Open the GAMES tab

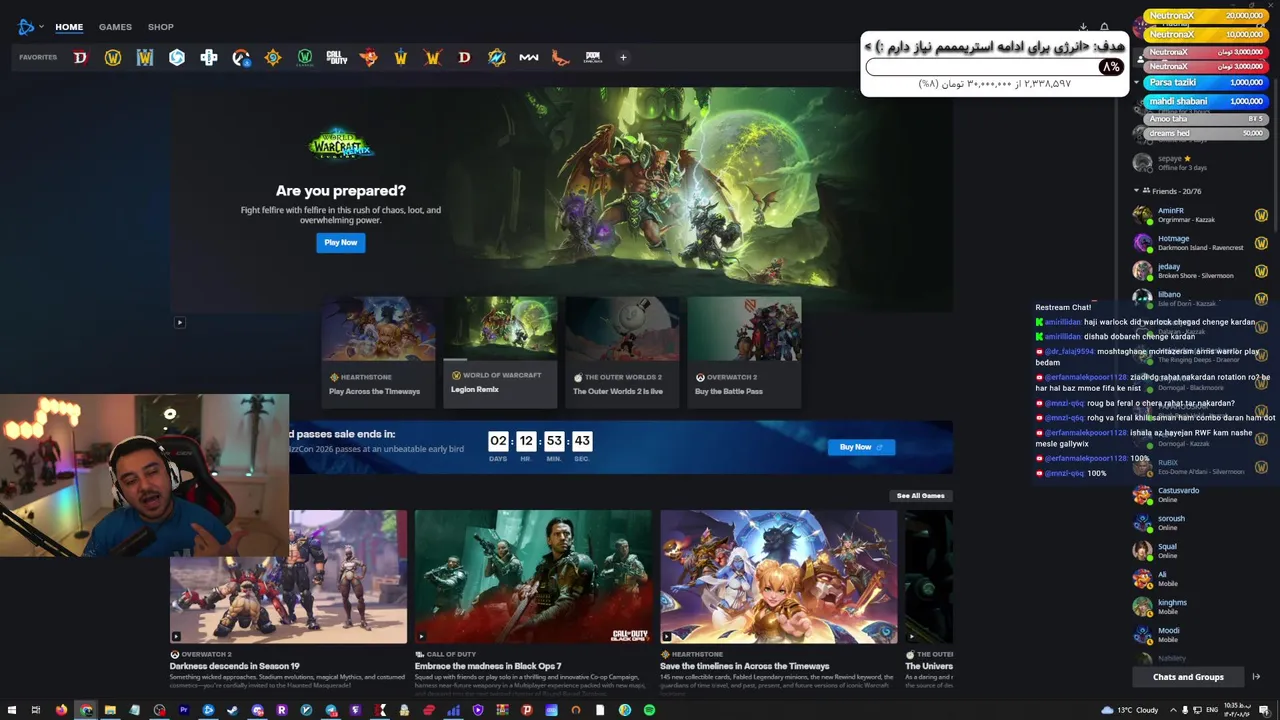click(x=115, y=27)
